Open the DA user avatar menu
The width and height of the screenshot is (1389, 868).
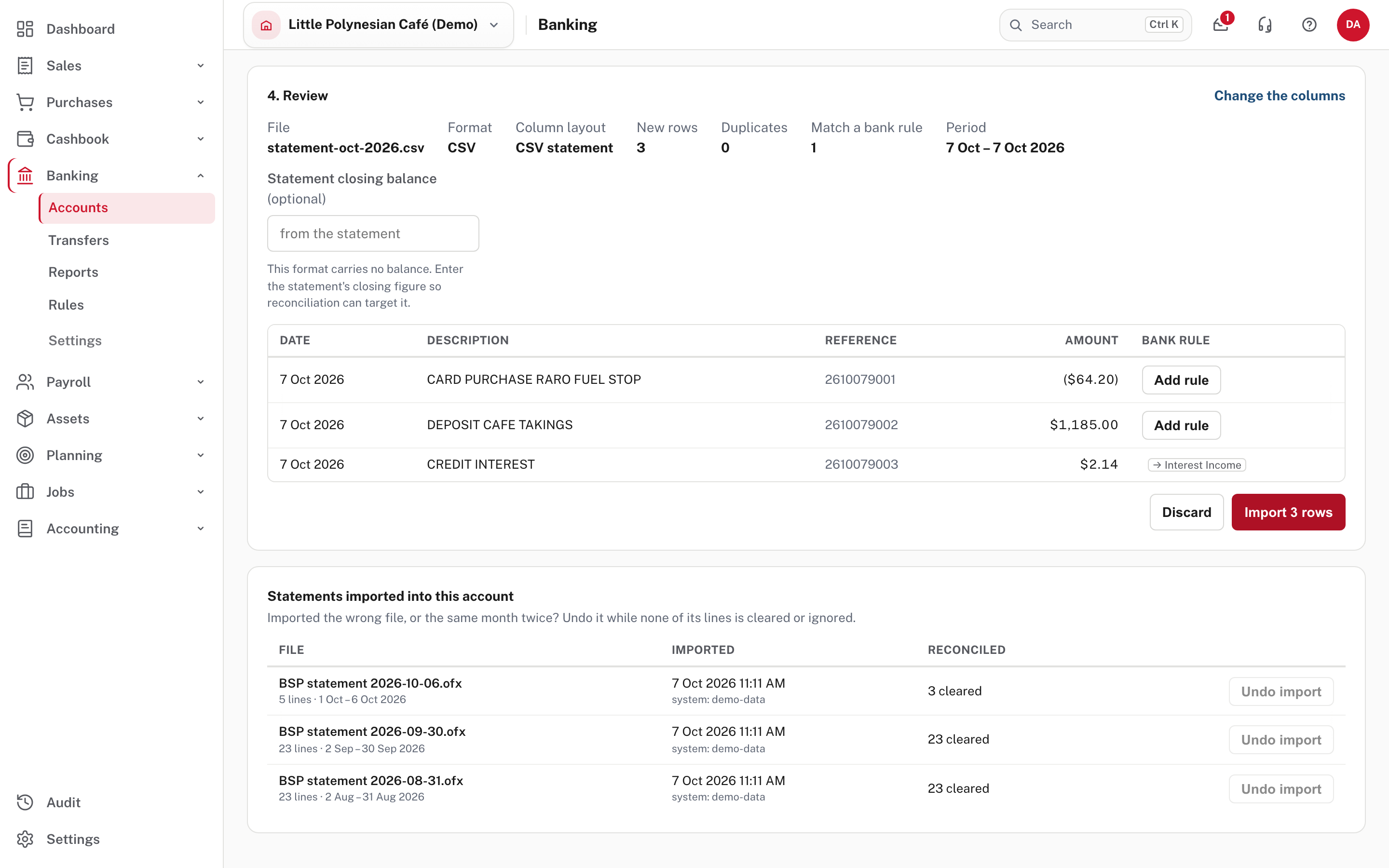[x=1353, y=25]
